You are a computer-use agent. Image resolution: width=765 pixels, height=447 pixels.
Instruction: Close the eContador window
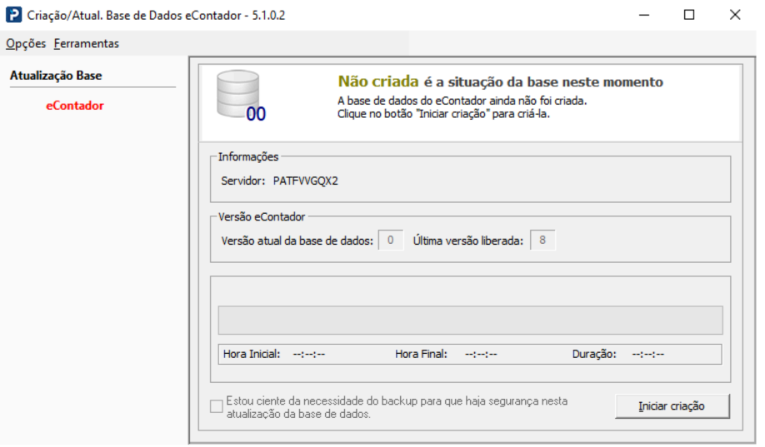(x=735, y=15)
